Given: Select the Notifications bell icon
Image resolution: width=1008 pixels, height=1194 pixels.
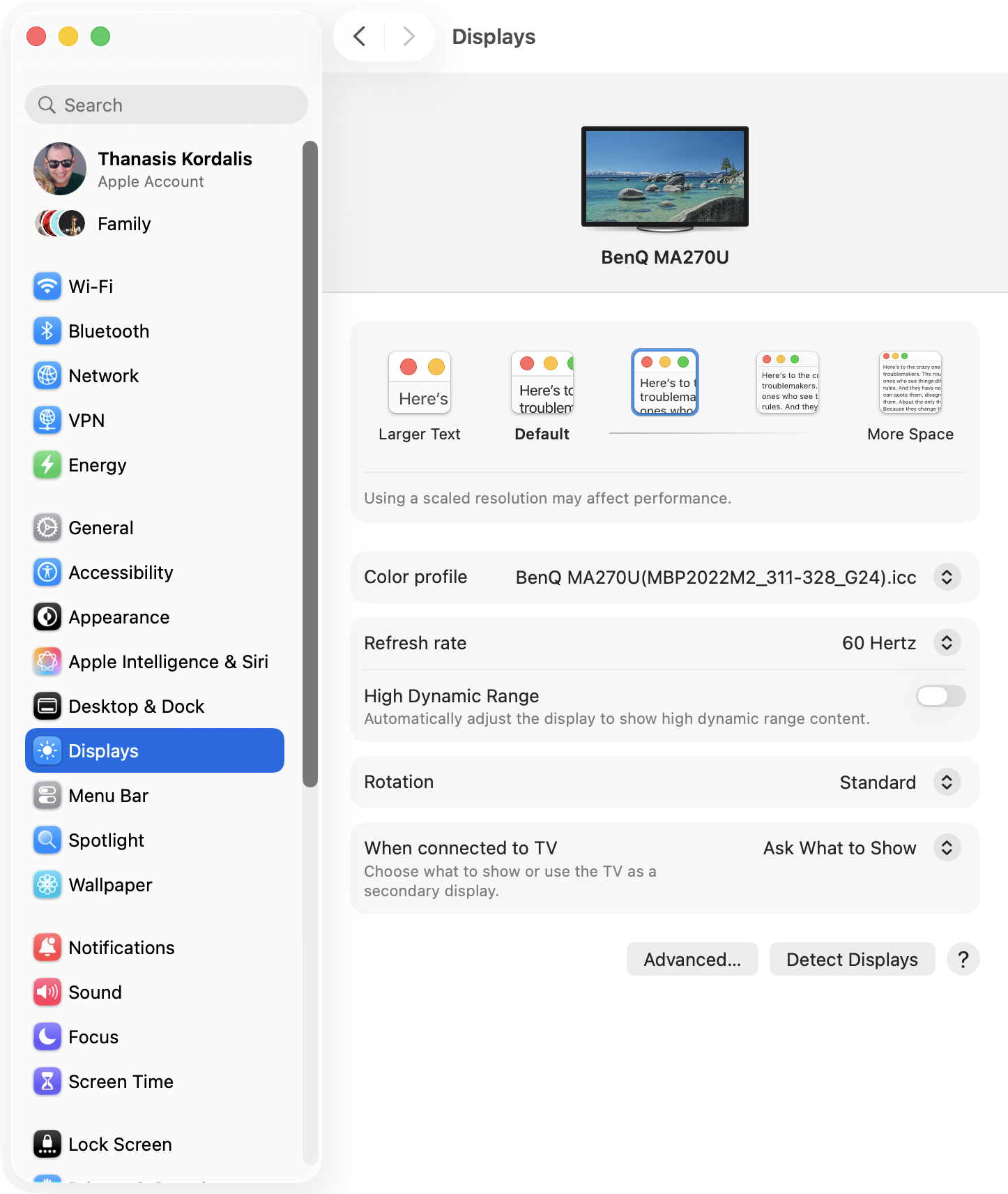Looking at the screenshot, I should [47, 948].
